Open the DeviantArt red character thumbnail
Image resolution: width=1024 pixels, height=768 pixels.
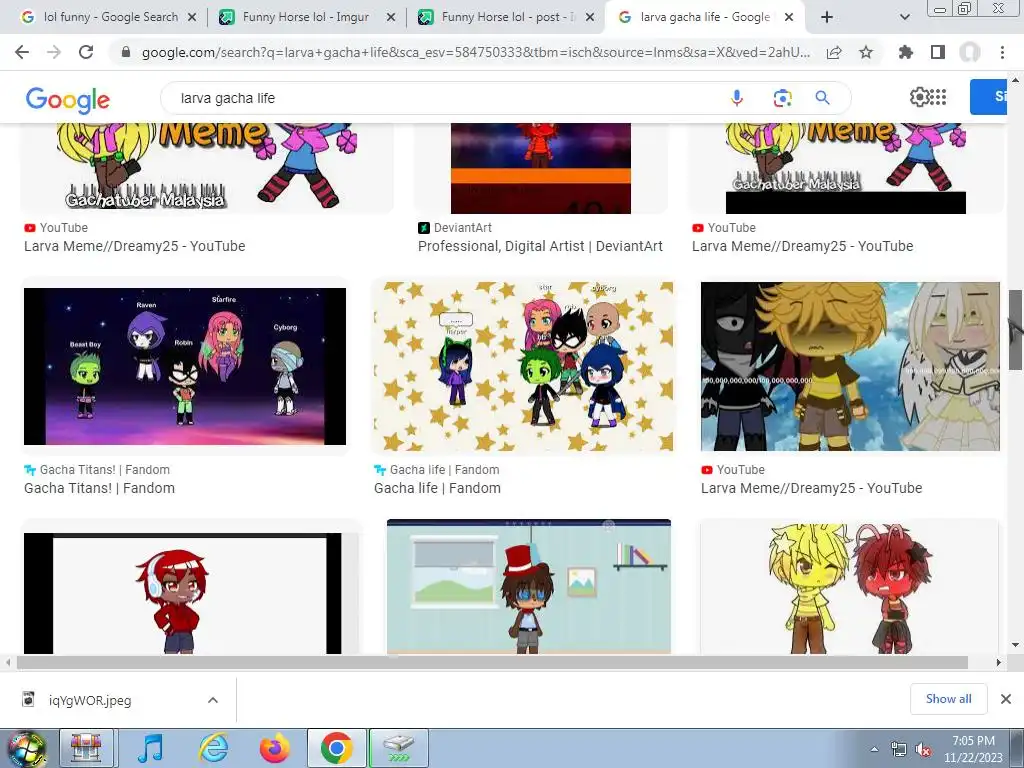541,168
